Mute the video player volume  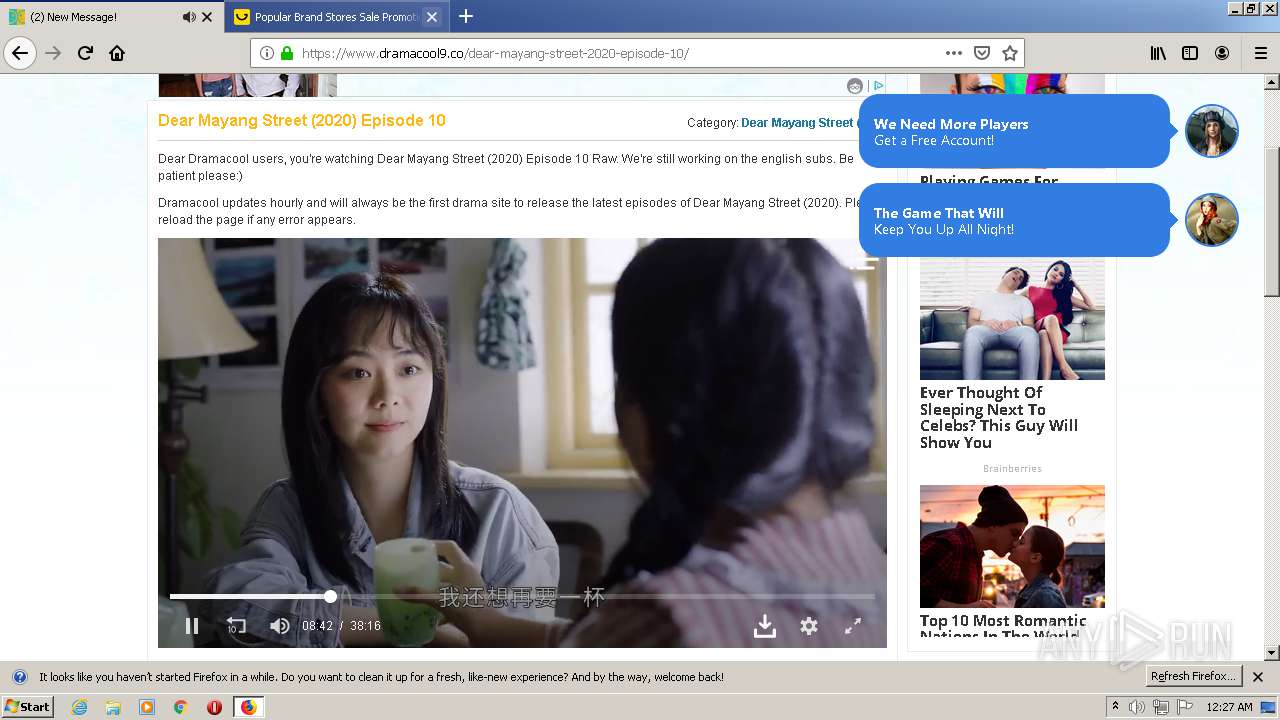tap(280, 626)
